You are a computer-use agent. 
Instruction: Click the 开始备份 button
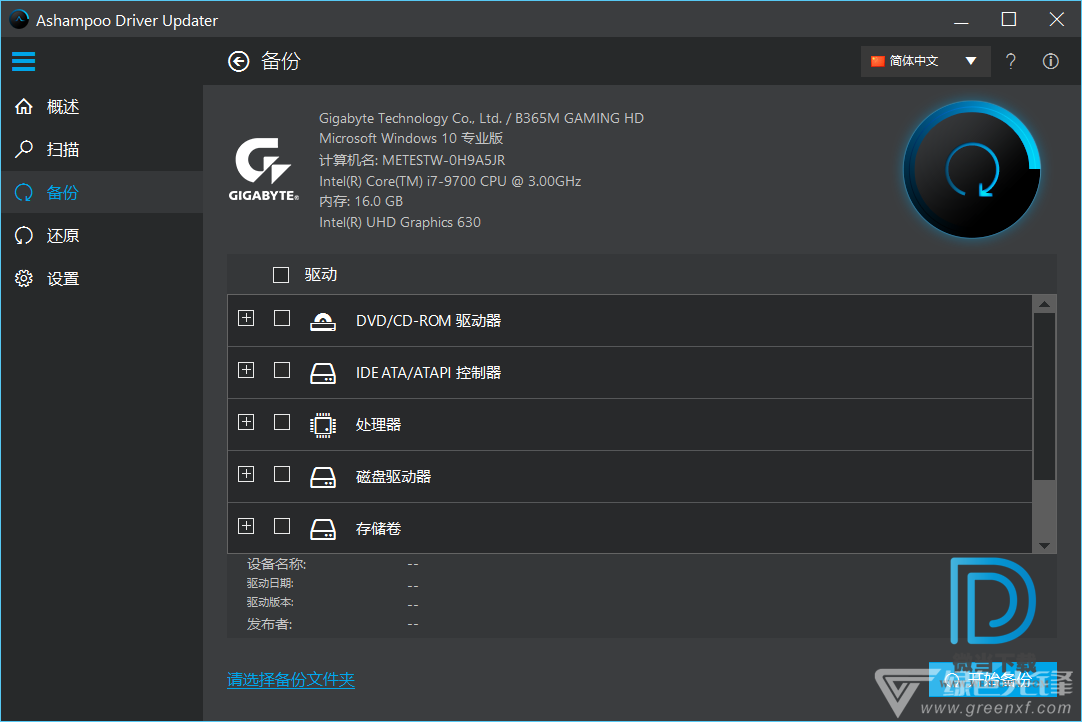993,679
